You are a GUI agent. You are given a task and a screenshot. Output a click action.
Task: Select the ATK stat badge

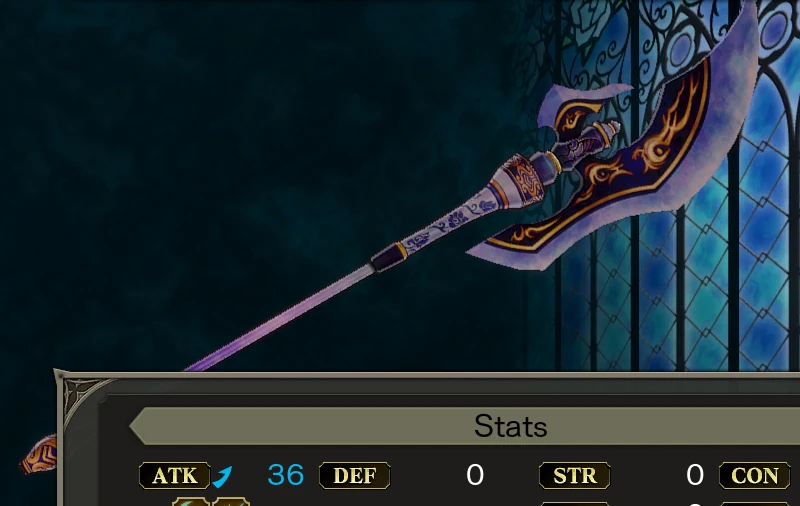(x=174, y=475)
